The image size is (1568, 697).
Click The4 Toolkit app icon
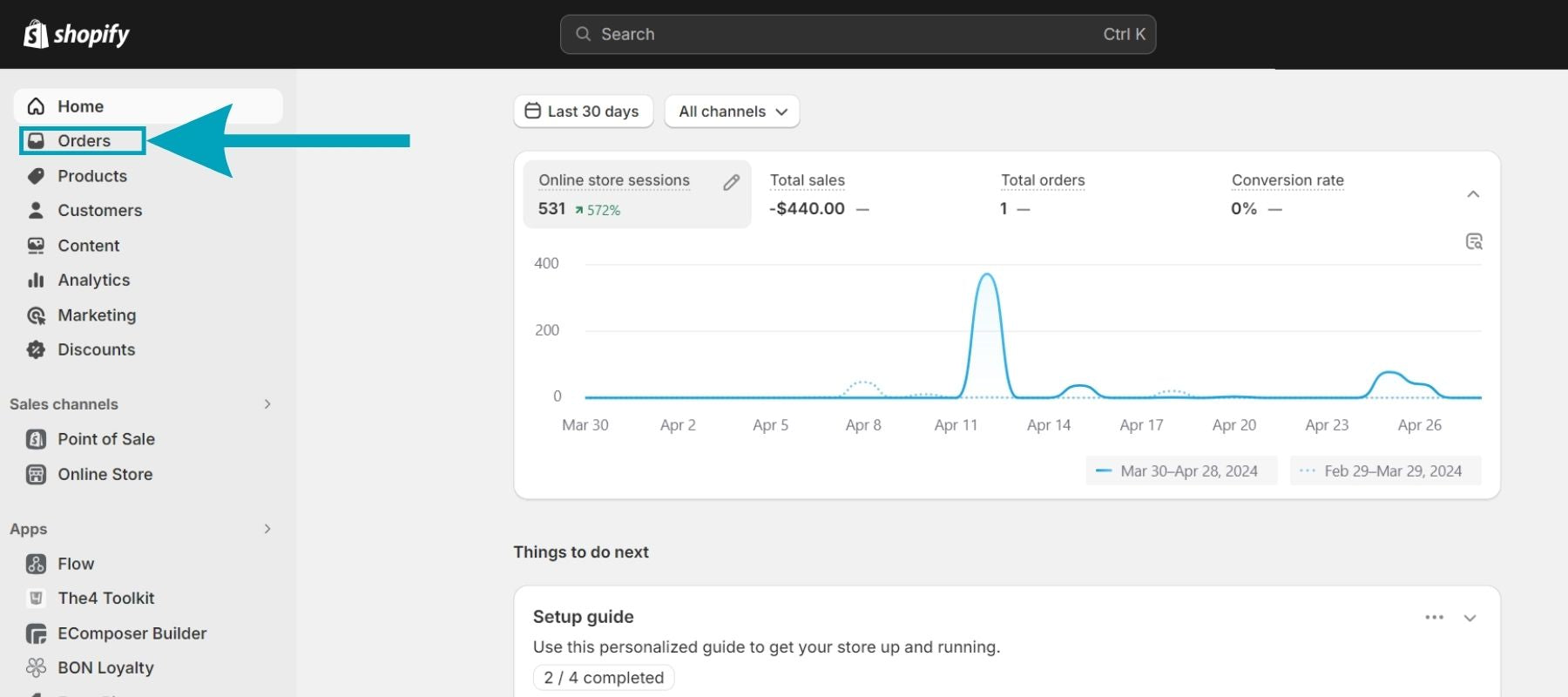36,599
